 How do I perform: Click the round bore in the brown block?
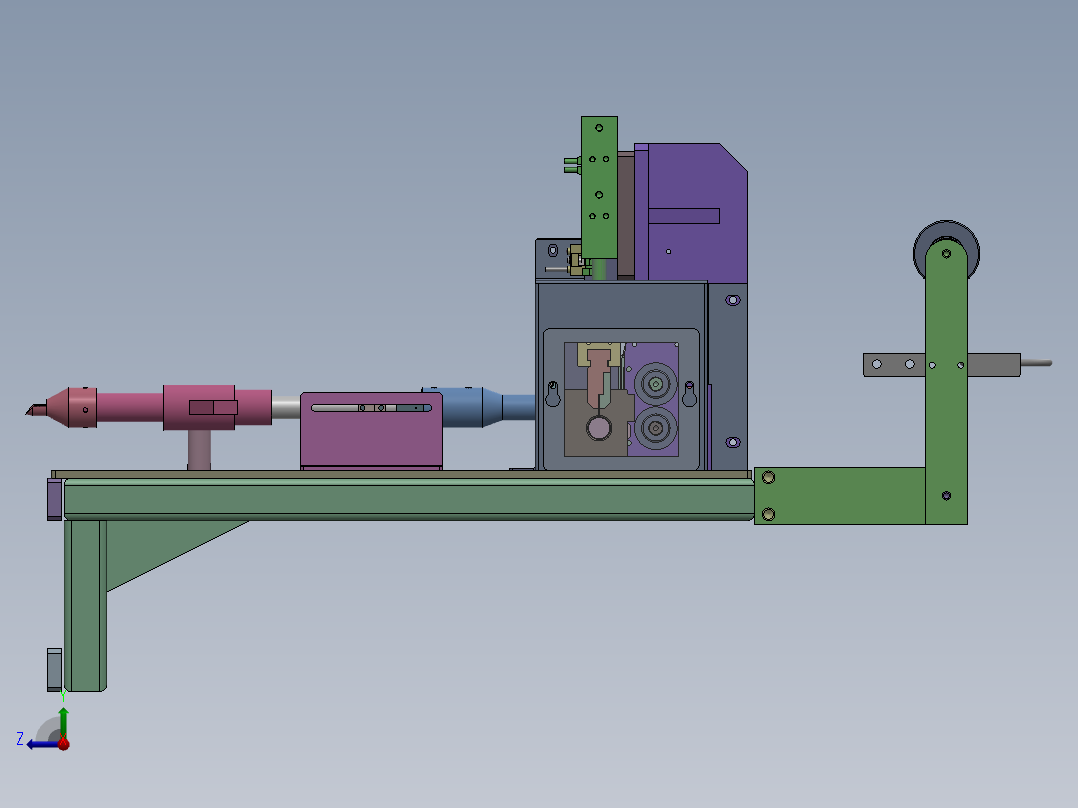pos(599,428)
